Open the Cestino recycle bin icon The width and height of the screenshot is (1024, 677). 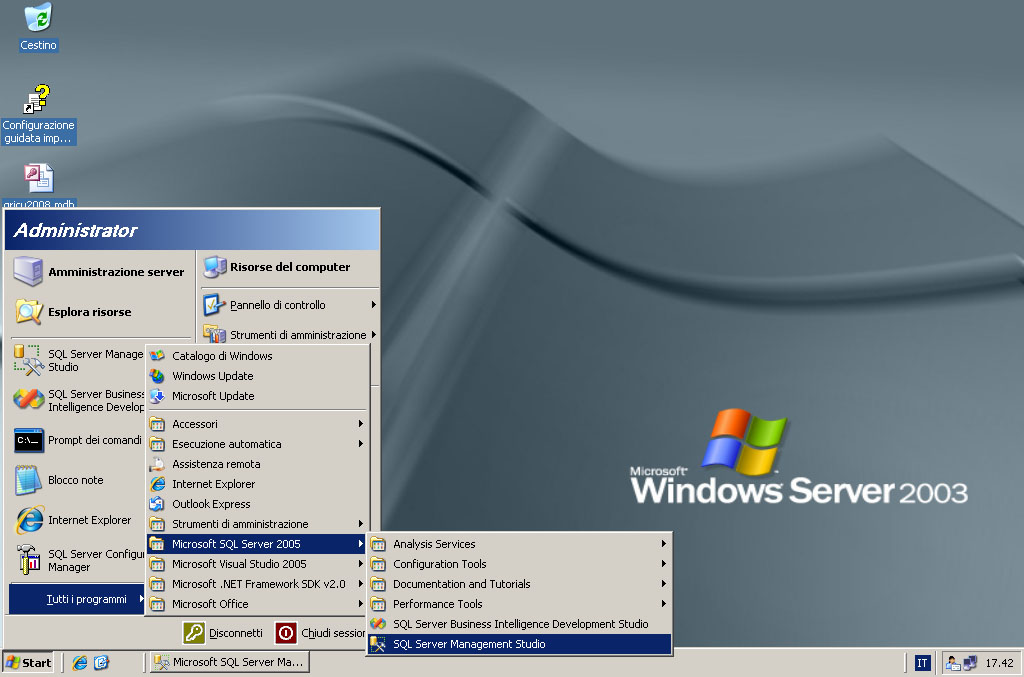[38, 18]
